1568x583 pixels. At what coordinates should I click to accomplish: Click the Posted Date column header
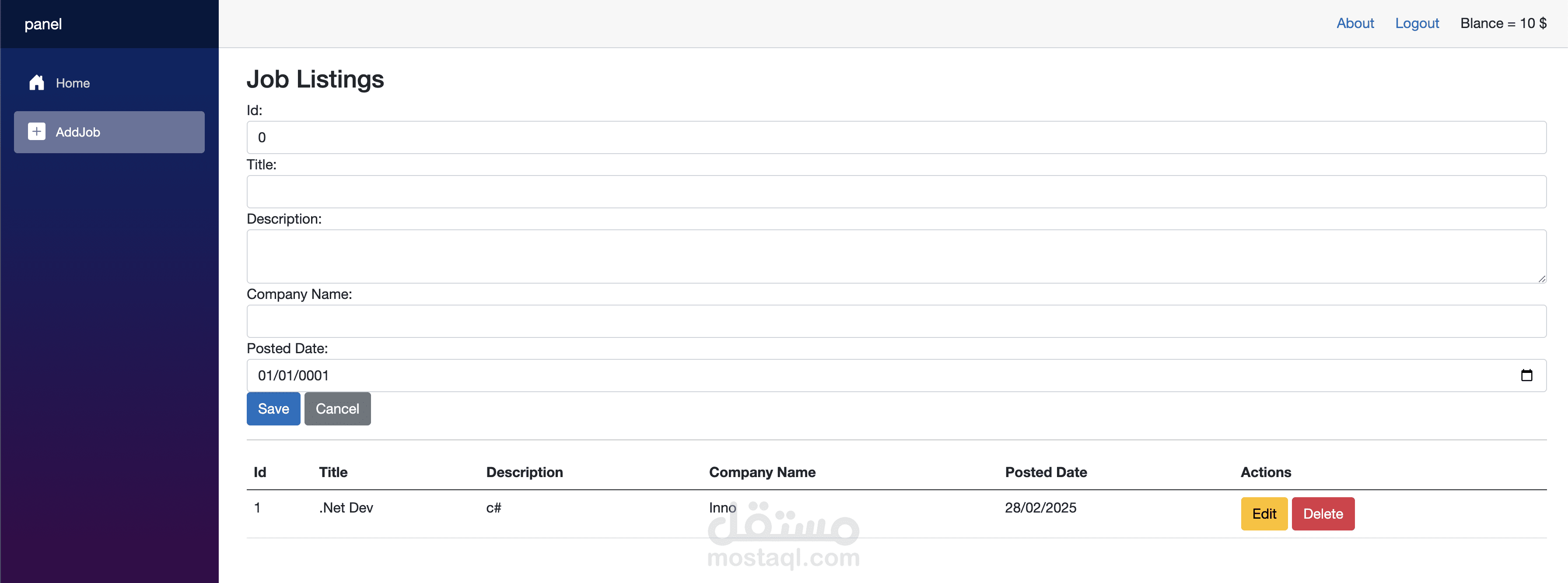coord(1045,472)
